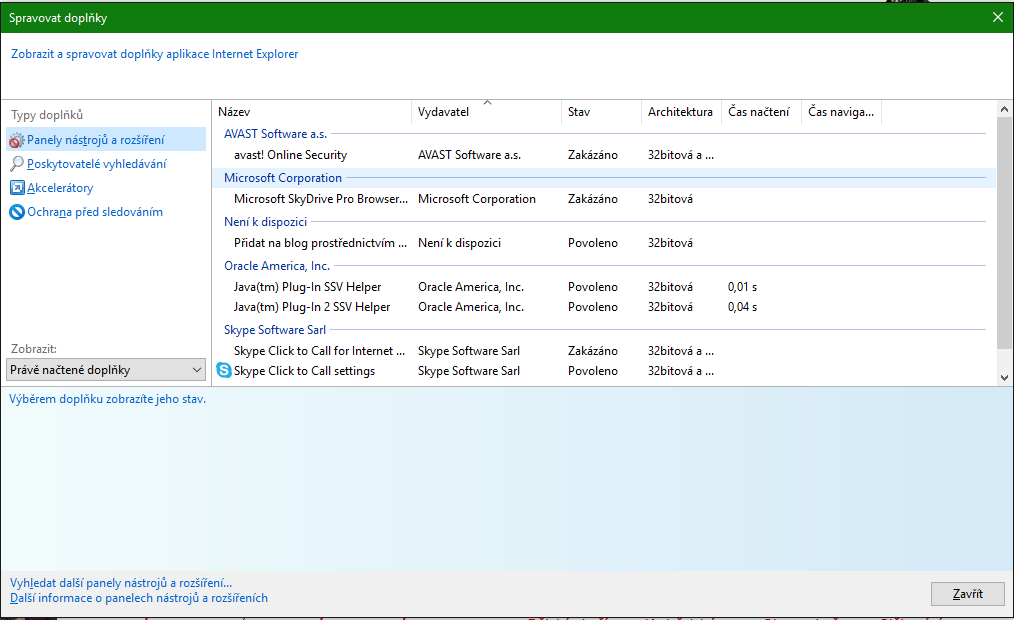Click the scrollbar up arrow in add-on list

(x=1005, y=108)
